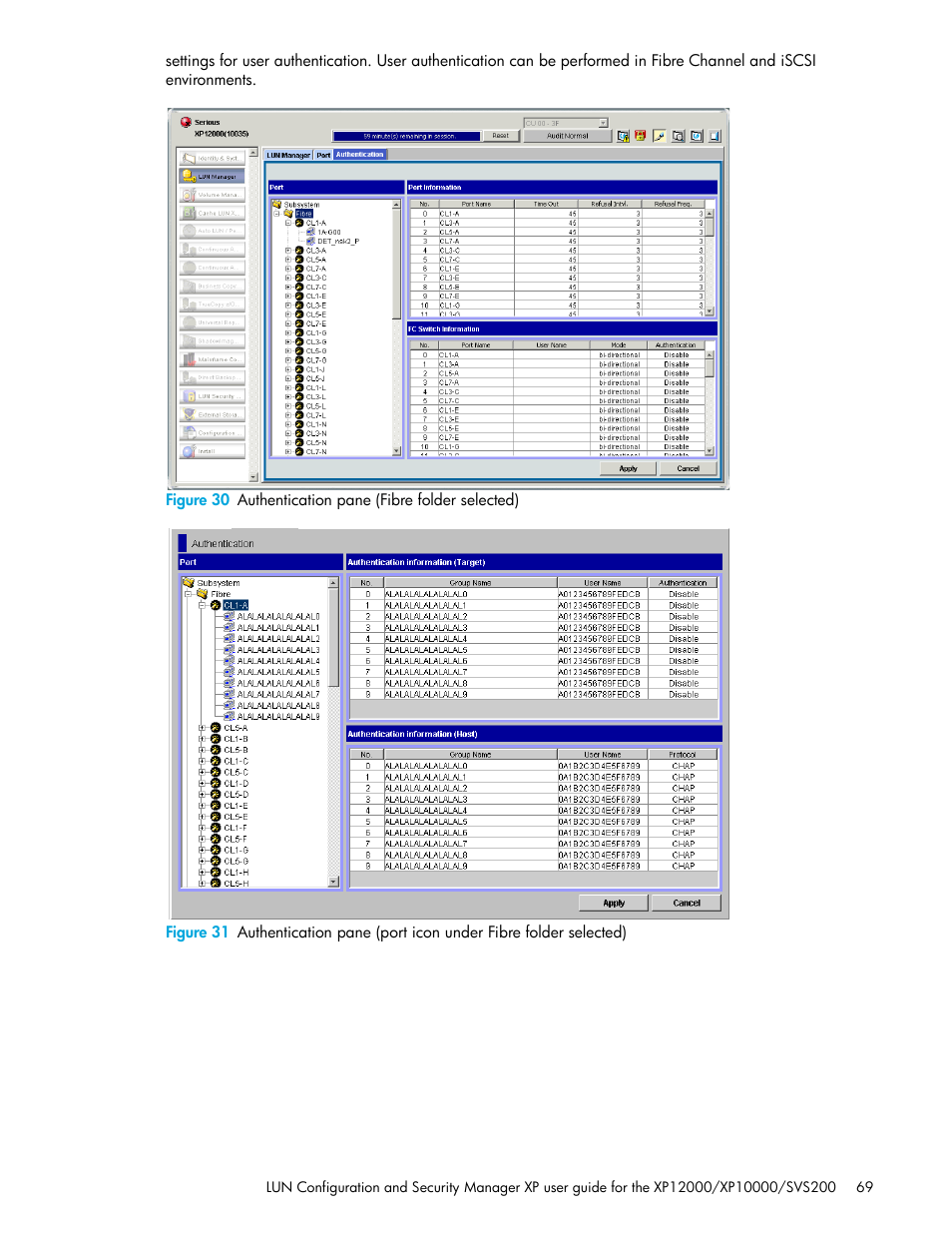Image resolution: width=952 pixels, height=1233 pixels.
Task: Open the Cache LUN X sidebar item
Action: pyautogui.click(x=213, y=213)
